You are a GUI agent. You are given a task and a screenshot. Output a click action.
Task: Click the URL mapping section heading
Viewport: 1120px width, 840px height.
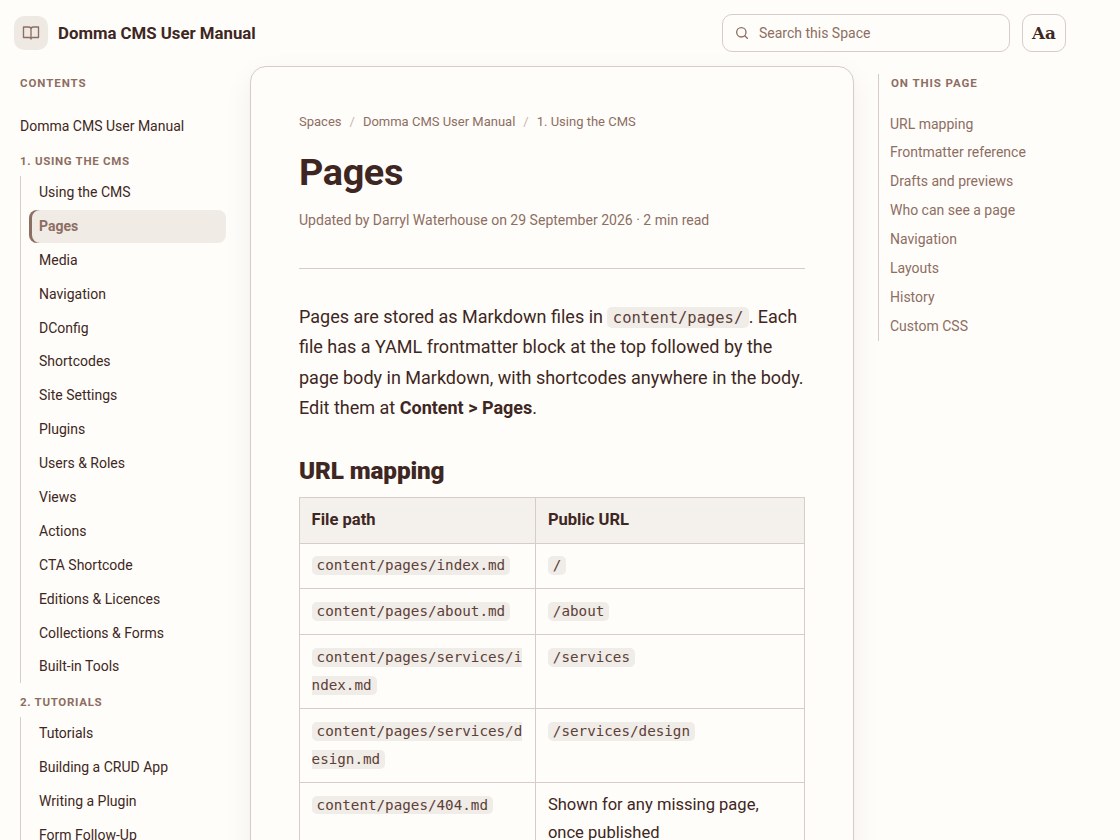(x=371, y=471)
